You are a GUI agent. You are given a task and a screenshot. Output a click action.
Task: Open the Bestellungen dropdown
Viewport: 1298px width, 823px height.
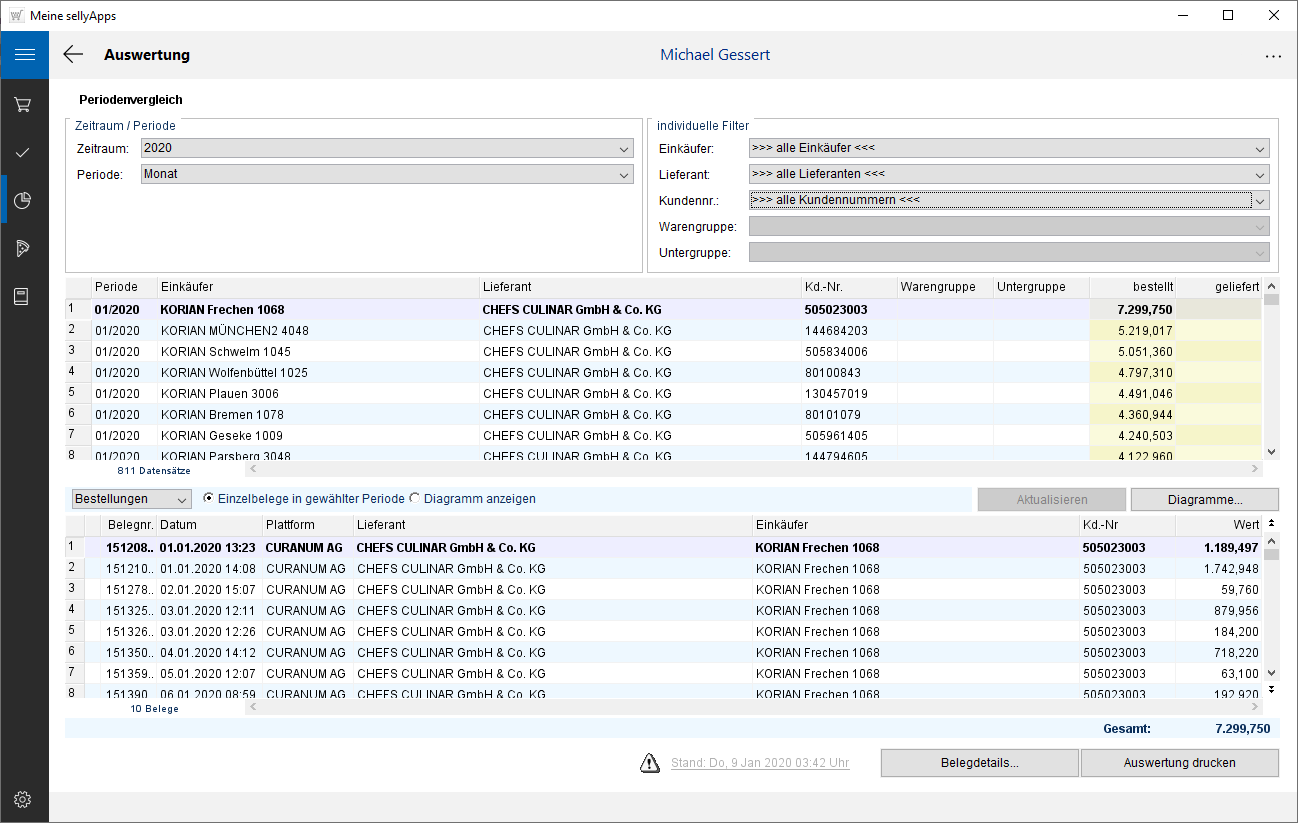(131, 499)
